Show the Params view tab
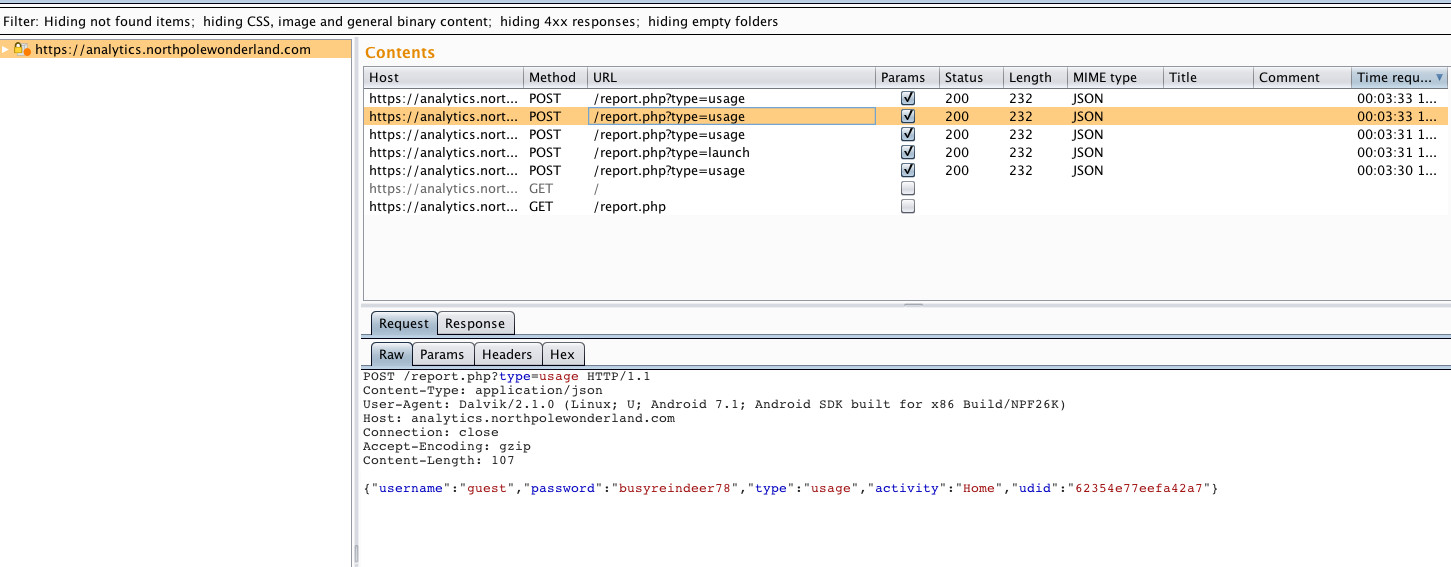Viewport: 1451px width, 567px height. pyautogui.click(x=441, y=354)
